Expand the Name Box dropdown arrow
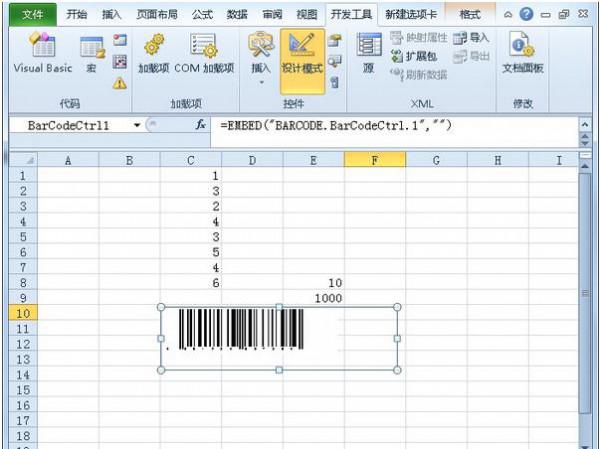This screenshot has width=600, height=449. click(137, 125)
